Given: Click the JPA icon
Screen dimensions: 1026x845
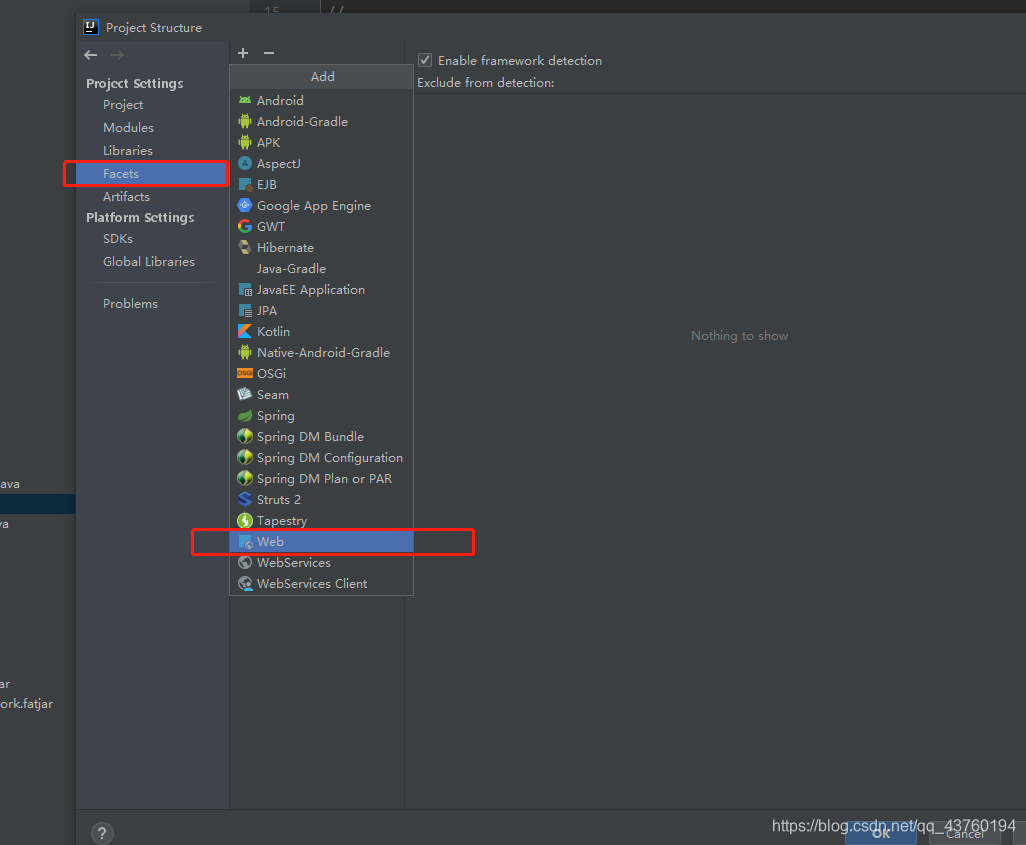Looking at the screenshot, I should [245, 310].
